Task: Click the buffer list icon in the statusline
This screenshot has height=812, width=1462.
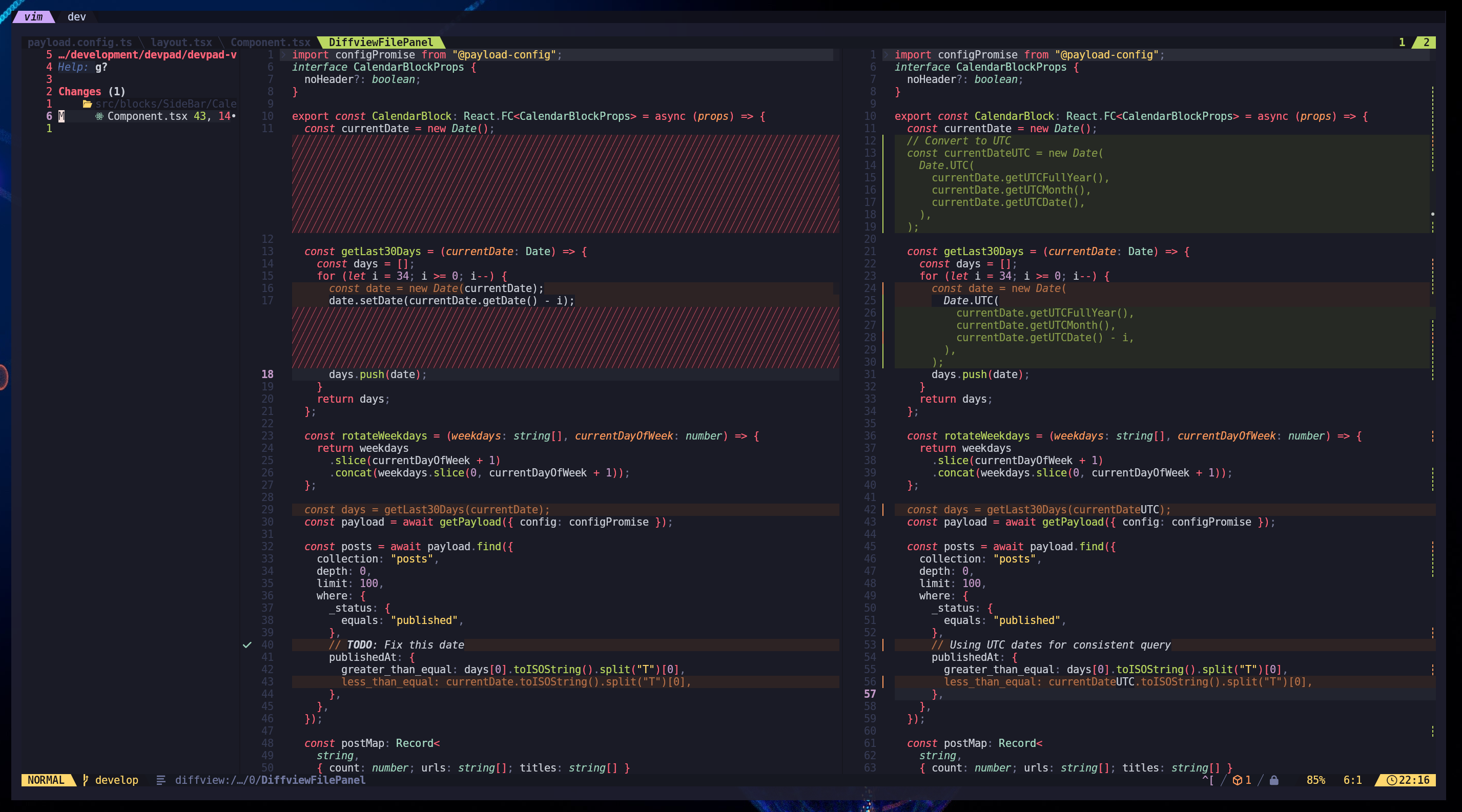Action: click(160, 781)
